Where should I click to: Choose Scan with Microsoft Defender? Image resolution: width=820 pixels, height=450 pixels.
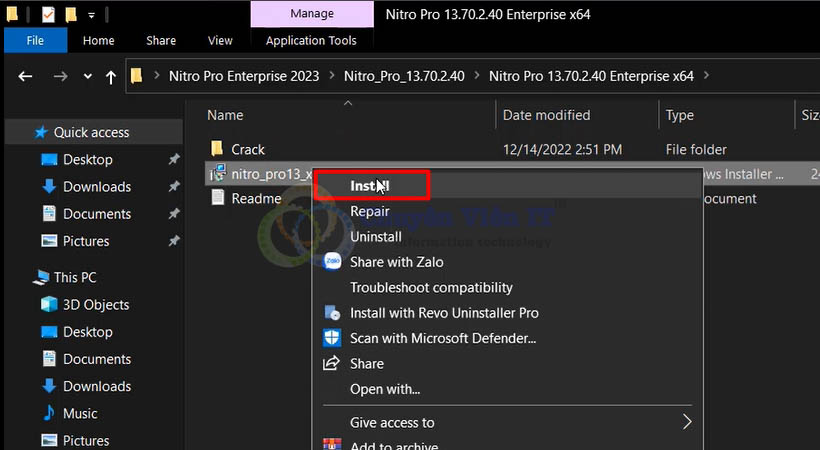(x=442, y=339)
